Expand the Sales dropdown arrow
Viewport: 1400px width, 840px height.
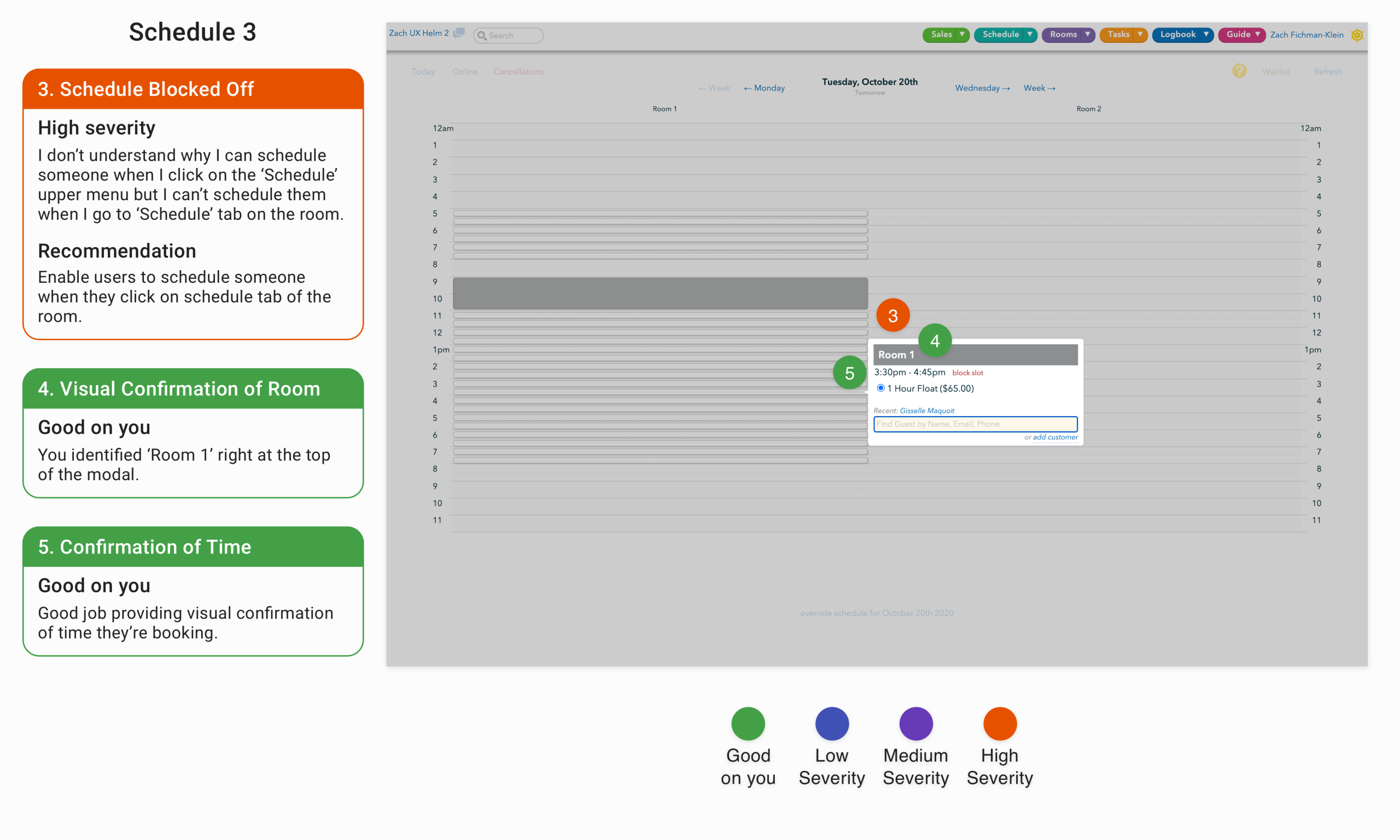click(x=961, y=34)
